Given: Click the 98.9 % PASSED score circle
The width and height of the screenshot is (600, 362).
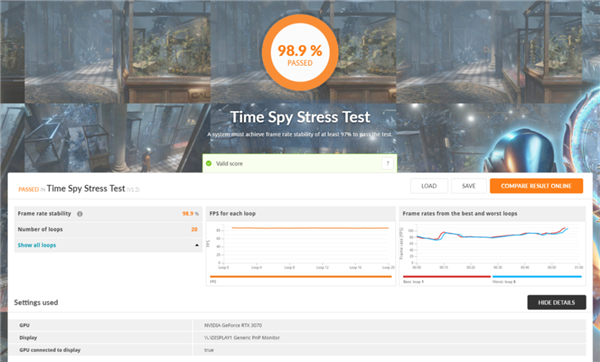Looking at the screenshot, I should click(300, 52).
